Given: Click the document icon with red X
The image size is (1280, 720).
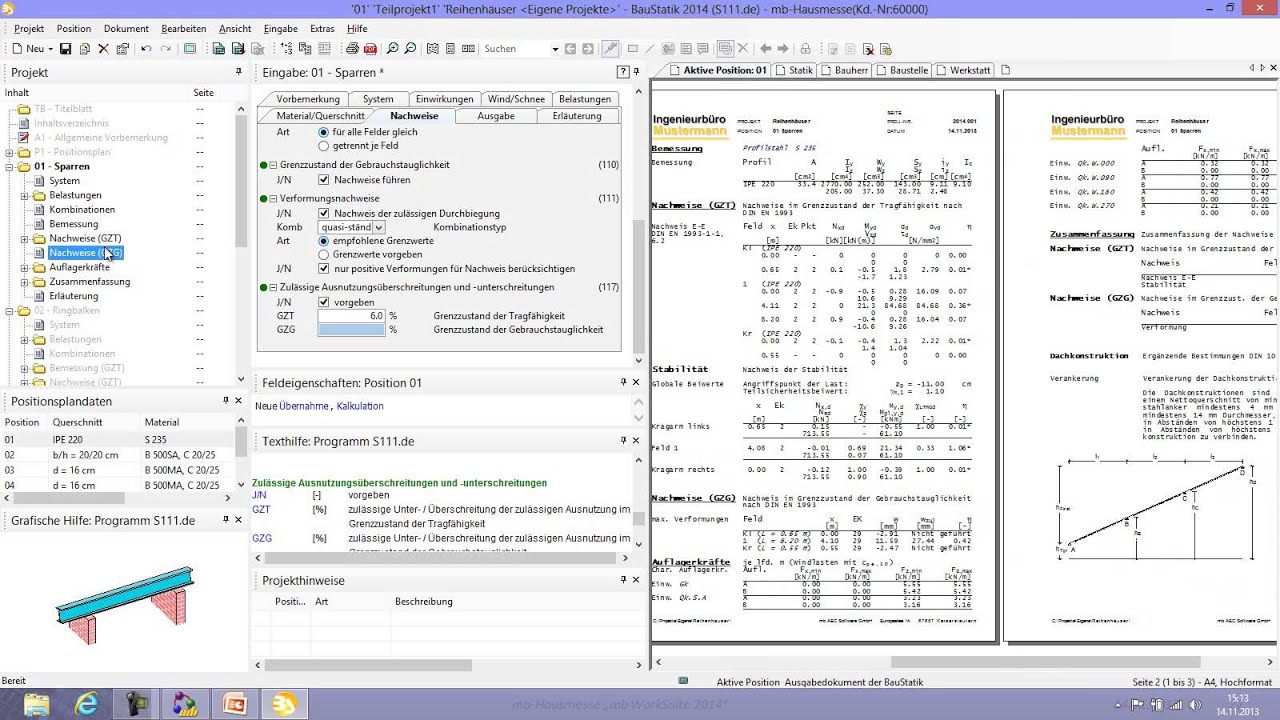Looking at the screenshot, I should 868,49.
